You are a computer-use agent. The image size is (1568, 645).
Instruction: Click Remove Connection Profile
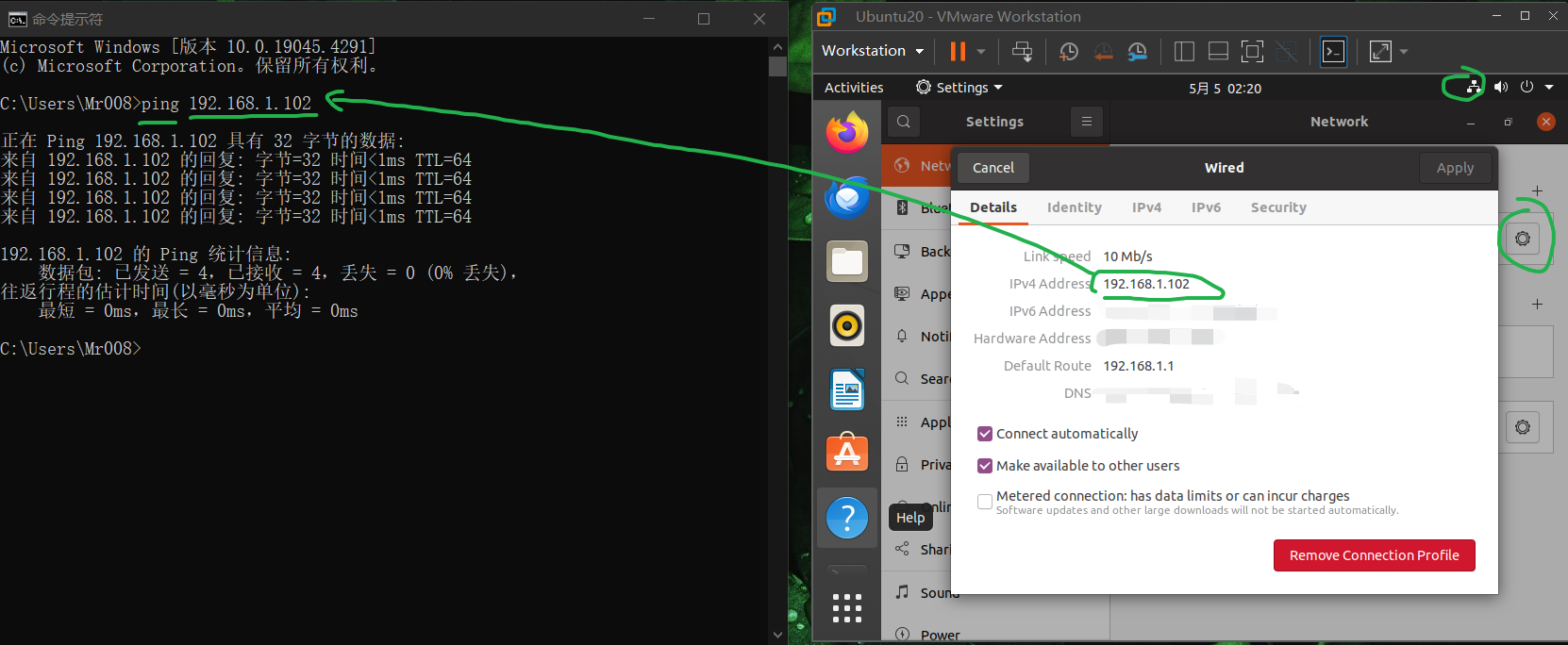coord(1375,555)
